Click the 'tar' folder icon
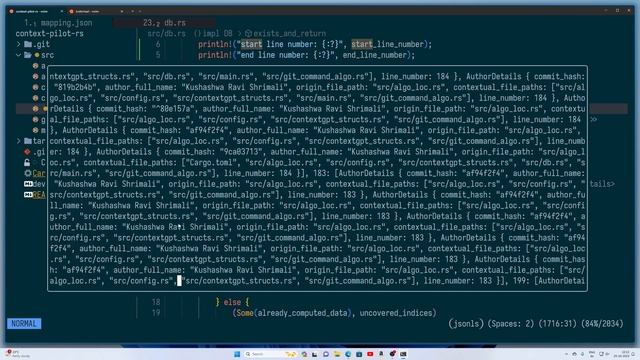The image size is (640, 360). (28, 141)
